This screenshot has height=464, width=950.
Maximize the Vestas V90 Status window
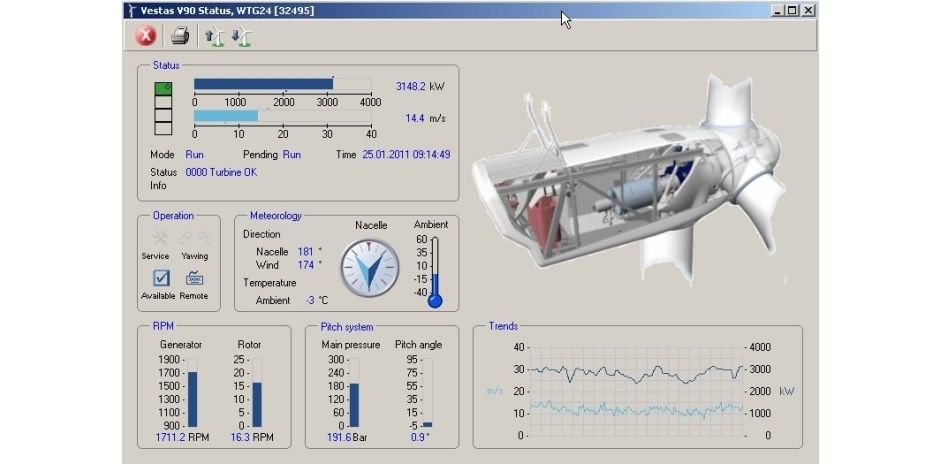tap(792, 10)
